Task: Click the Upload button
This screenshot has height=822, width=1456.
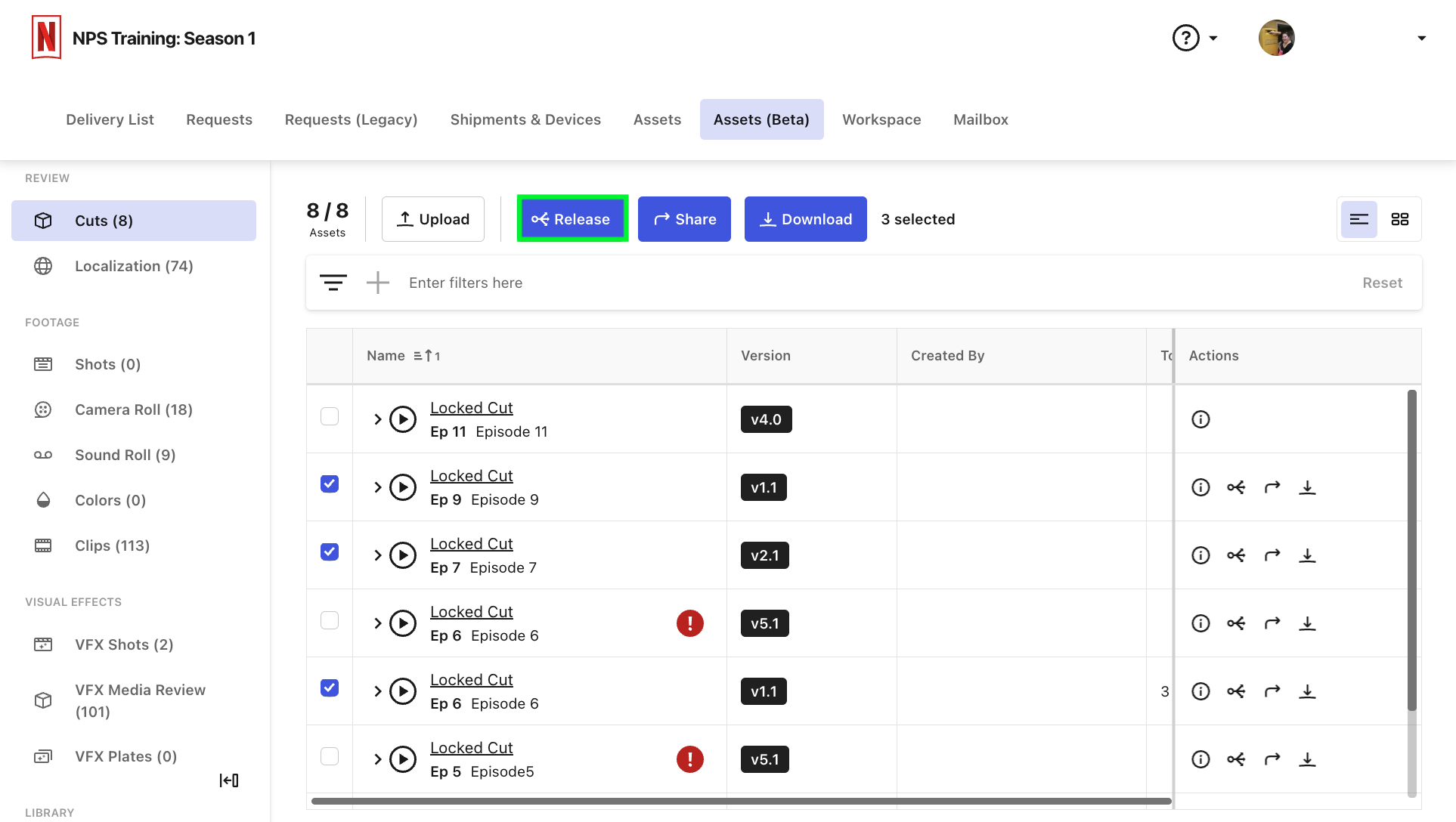Action: (x=433, y=219)
